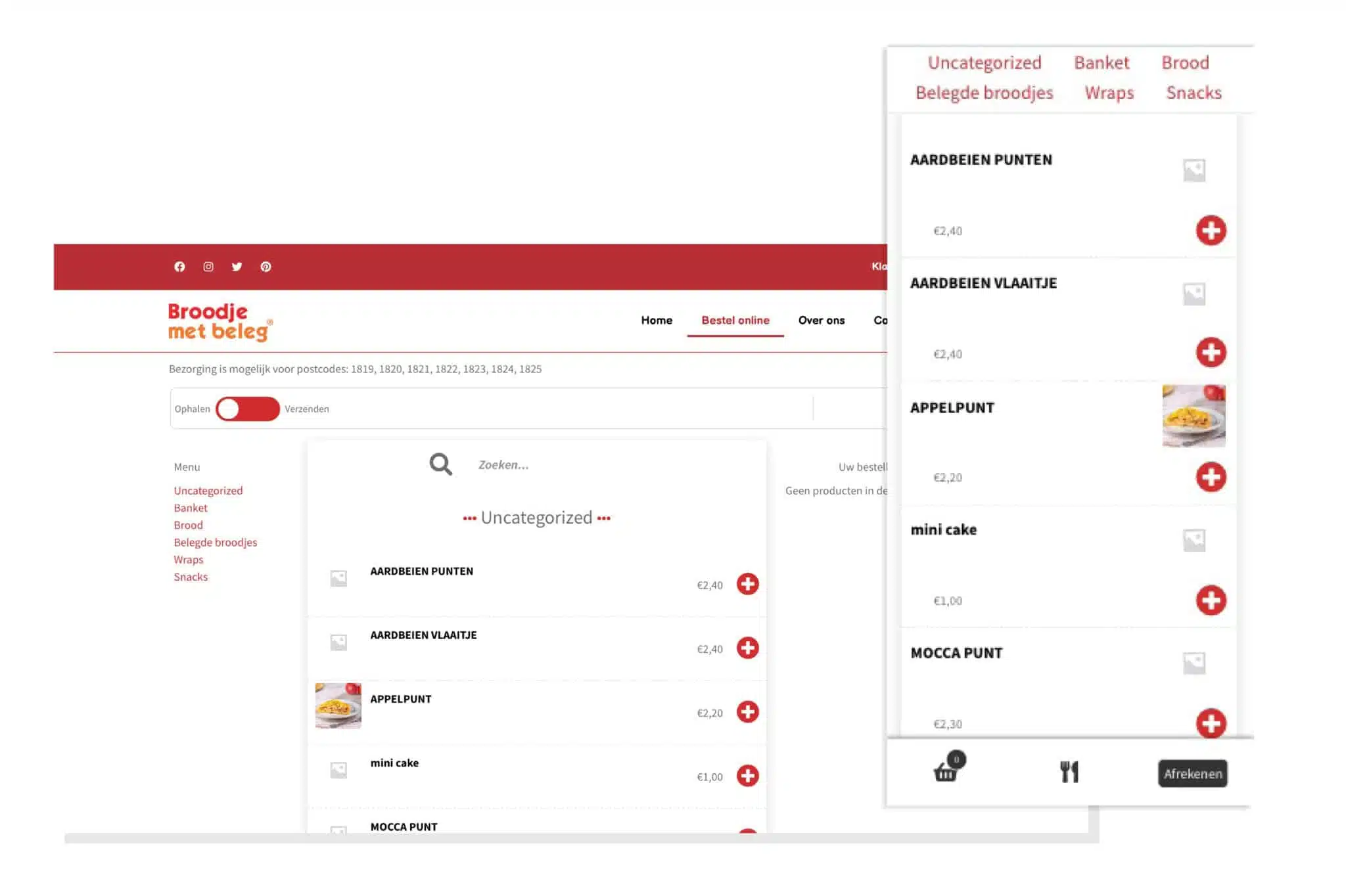1346x896 pixels.
Task: Add AARDBEIEN PUNTEN in desktop list
Action: 747,584
